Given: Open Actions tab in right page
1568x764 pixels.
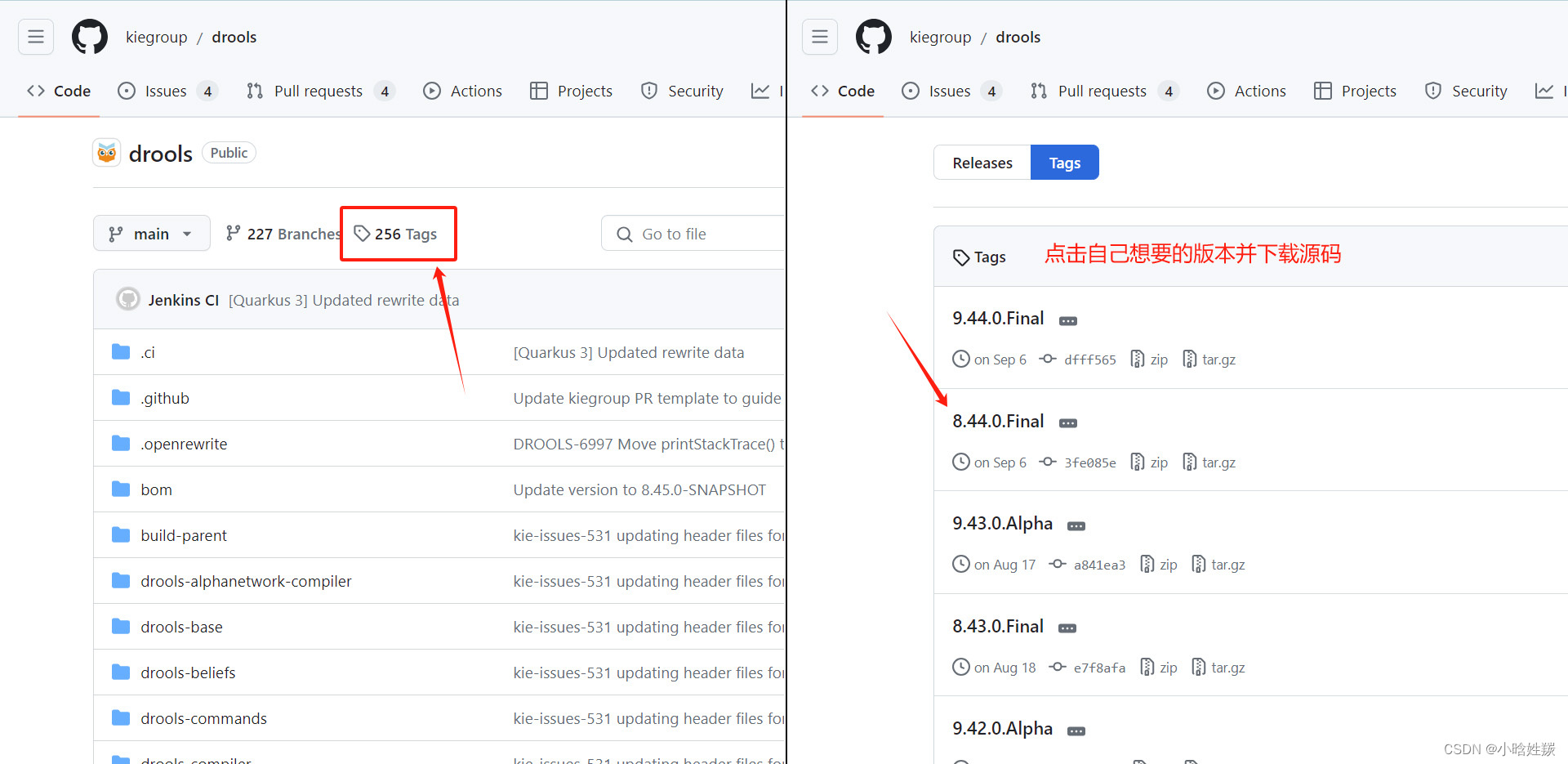Looking at the screenshot, I should tap(1247, 91).
